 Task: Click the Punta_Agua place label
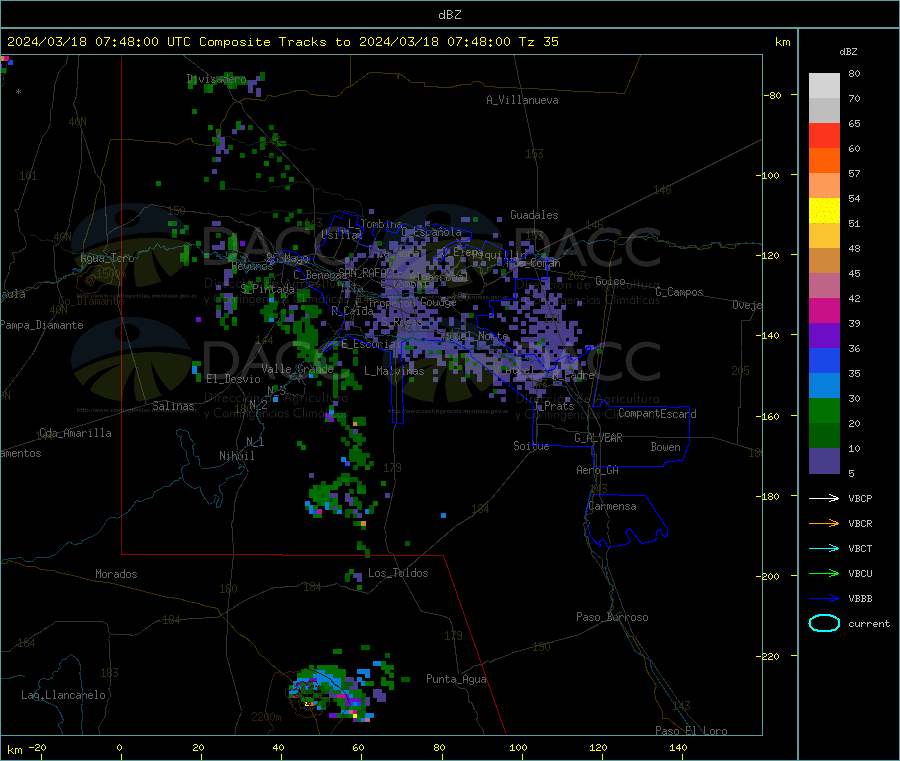[x=456, y=679]
